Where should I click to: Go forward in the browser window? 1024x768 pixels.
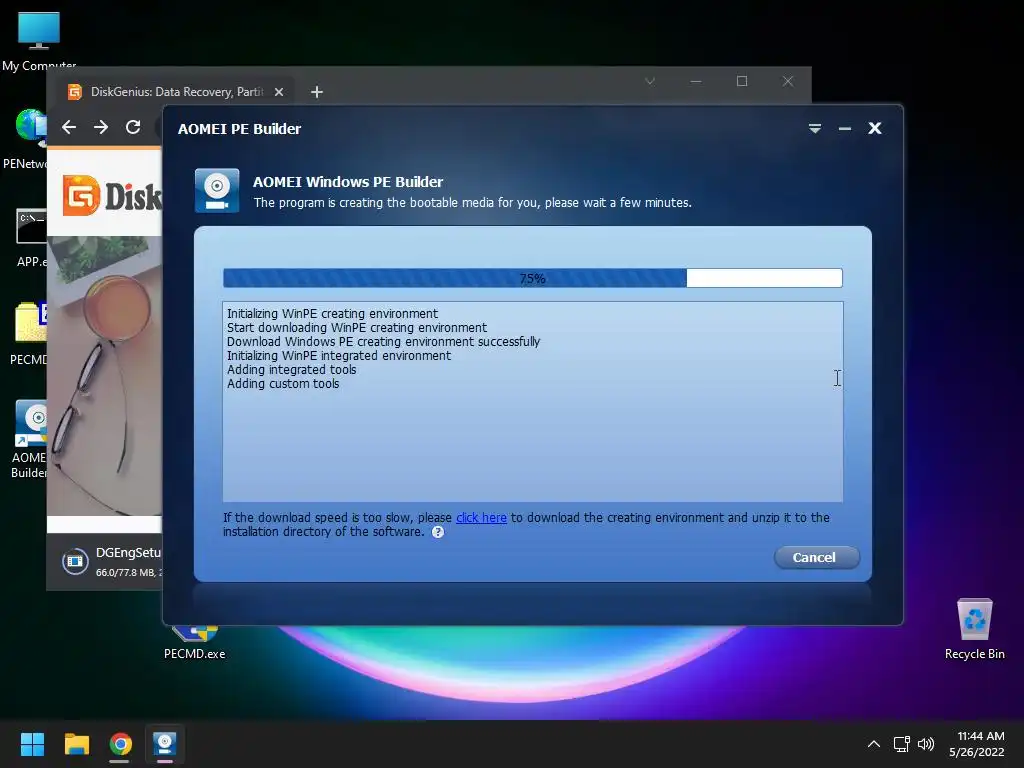101,127
